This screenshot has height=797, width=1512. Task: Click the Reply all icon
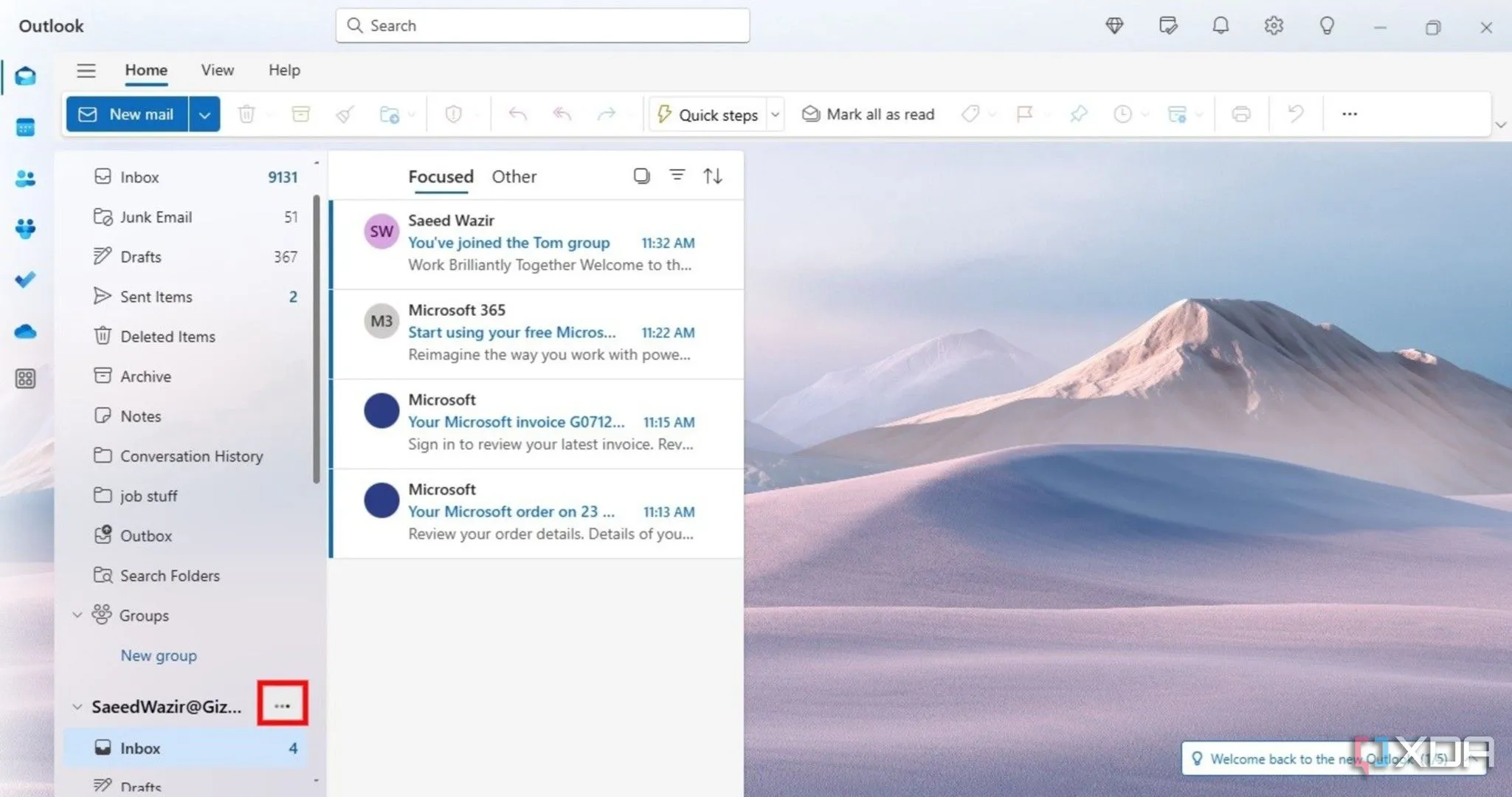pos(562,114)
